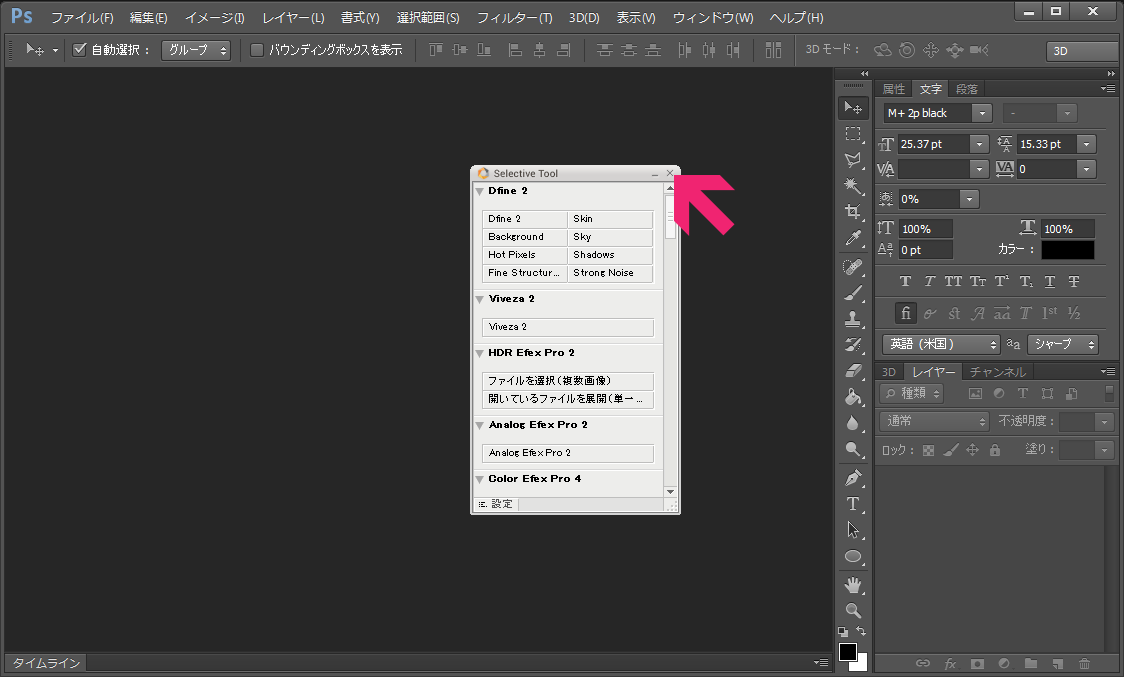Viewport: 1124px width, 677px height.
Task: Select the Spot Healing Brush tool
Action: 852,267
